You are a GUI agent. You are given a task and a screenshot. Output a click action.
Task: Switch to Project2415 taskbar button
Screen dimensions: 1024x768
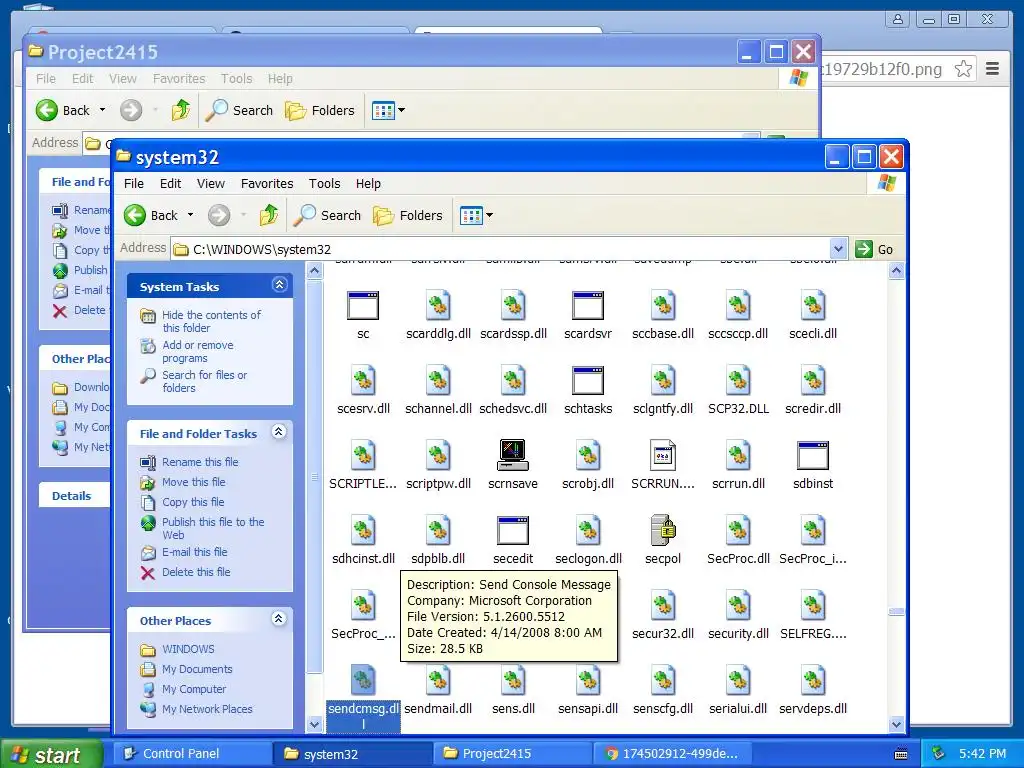coord(511,754)
